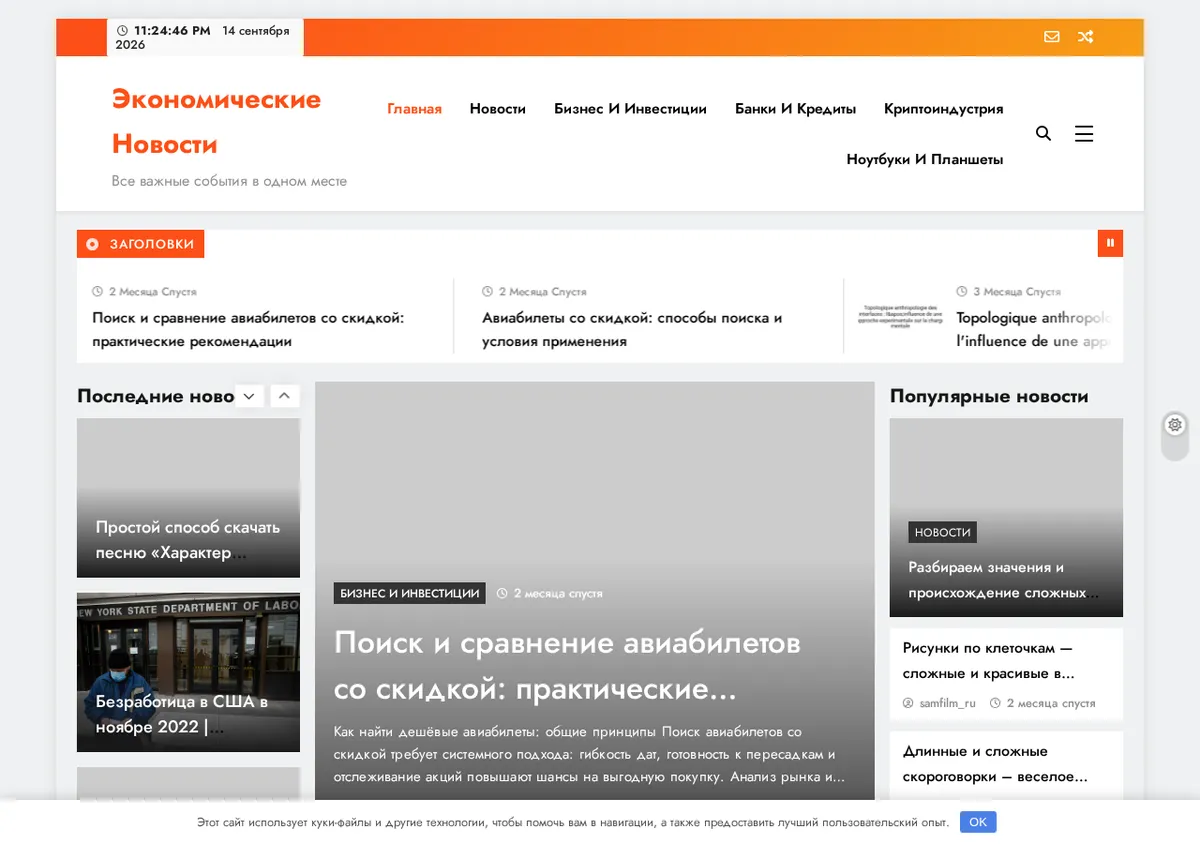Show previous item with up chevron
1200x844 pixels.
tap(284, 396)
